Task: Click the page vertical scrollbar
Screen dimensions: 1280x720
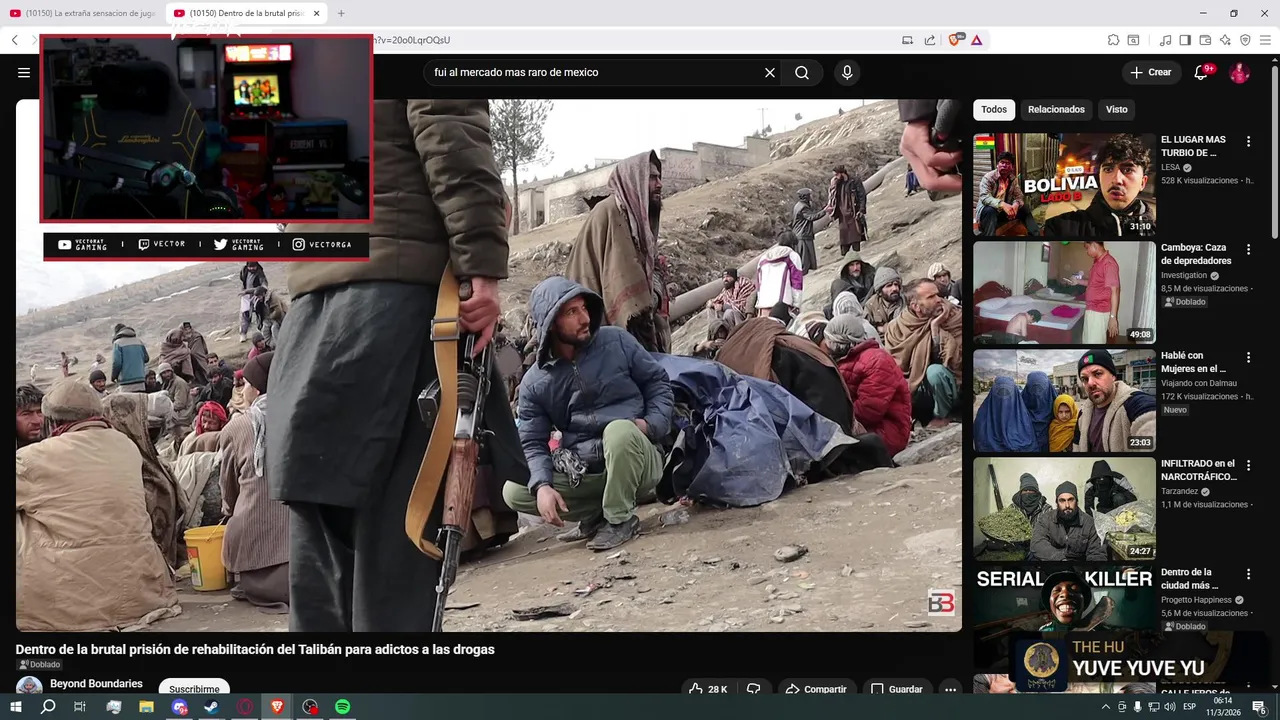Action: click(1275, 150)
